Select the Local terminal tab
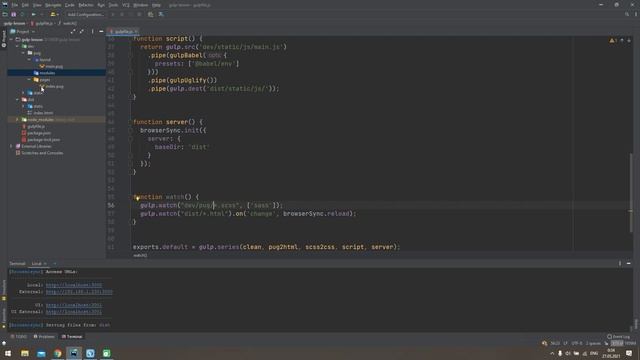This screenshot has height=360, width=640. [37, 264]
